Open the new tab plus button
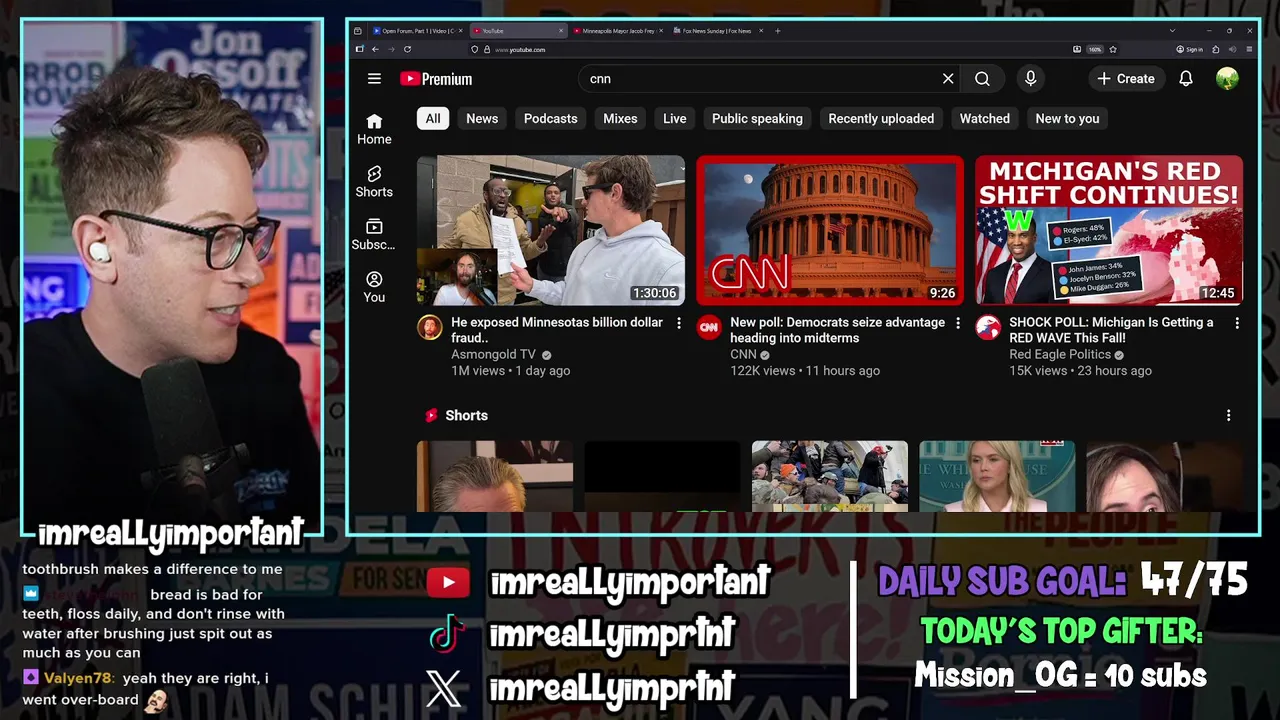1280x720 pixels. click(x=777, y=31)
